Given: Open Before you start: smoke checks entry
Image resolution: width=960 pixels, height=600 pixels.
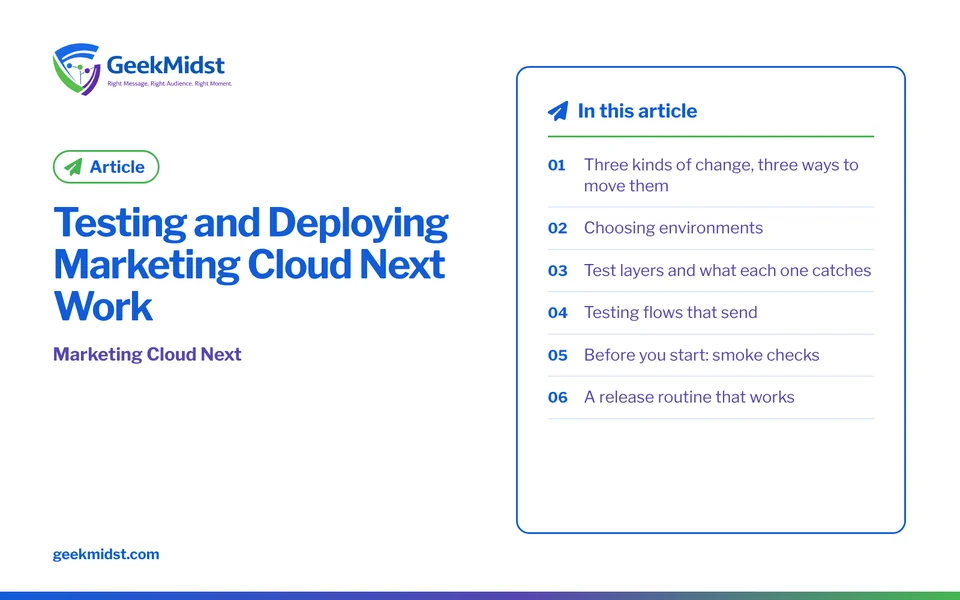Looking at the screenshot, I should point(711,355).
